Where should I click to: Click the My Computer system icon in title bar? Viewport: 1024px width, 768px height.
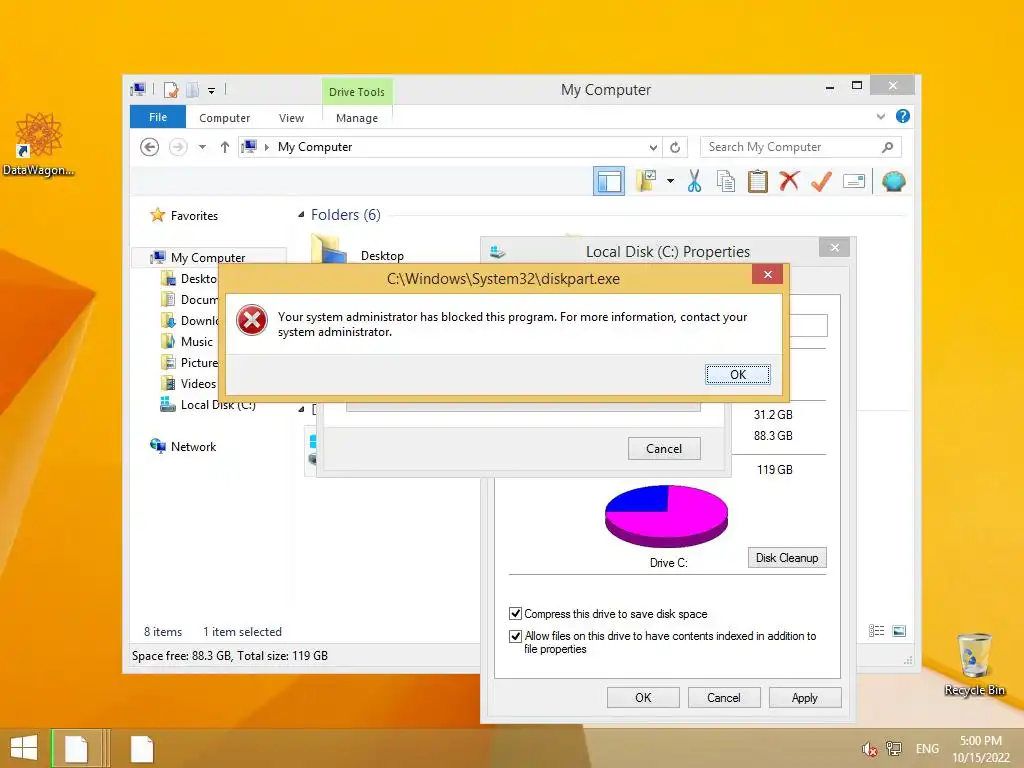tap(138, 89)
